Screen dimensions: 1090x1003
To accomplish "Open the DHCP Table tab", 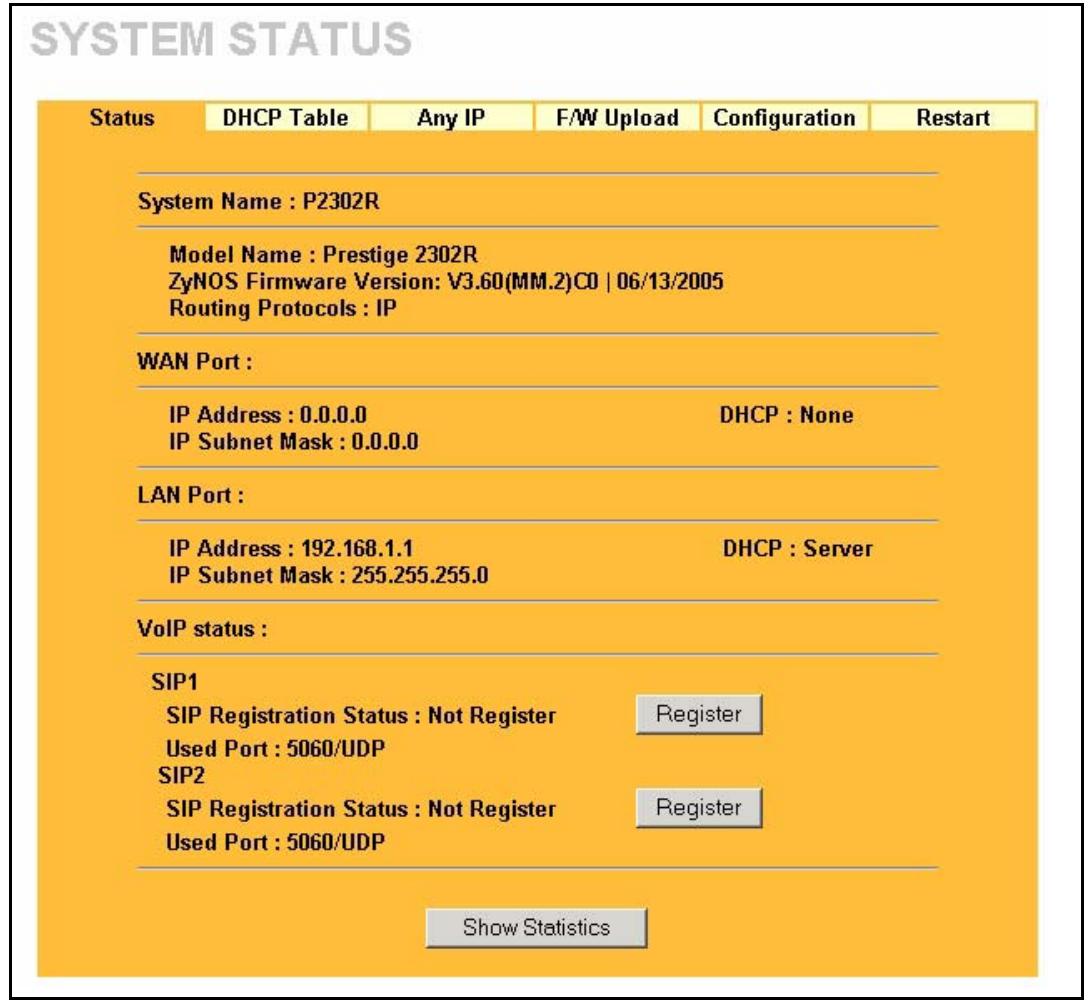I will pos(286,117).
